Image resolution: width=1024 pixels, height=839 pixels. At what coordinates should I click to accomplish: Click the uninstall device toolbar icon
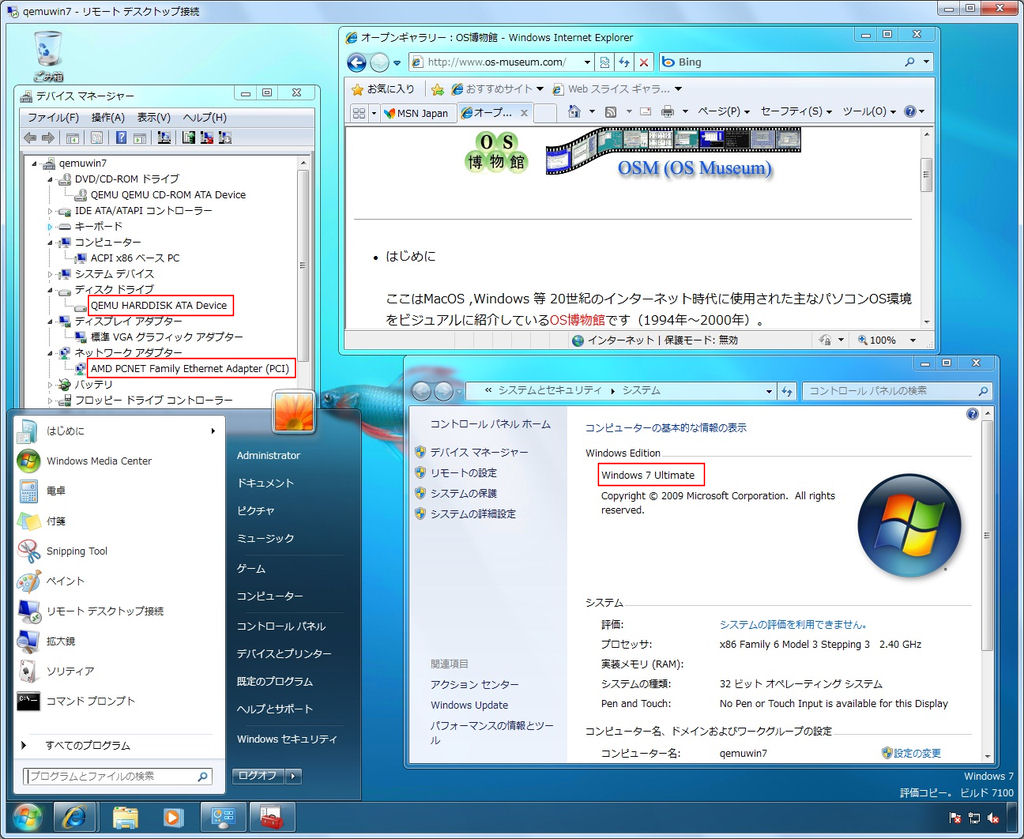[x=207, y=138]
